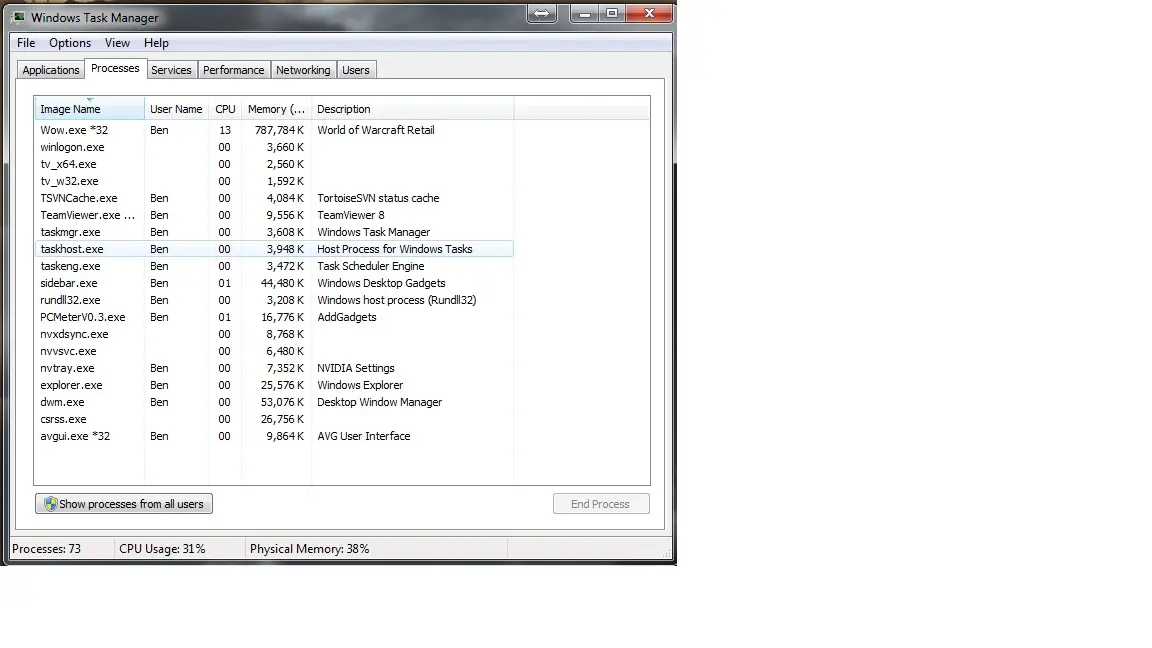Select the explorer.exe process

(71, 385)
